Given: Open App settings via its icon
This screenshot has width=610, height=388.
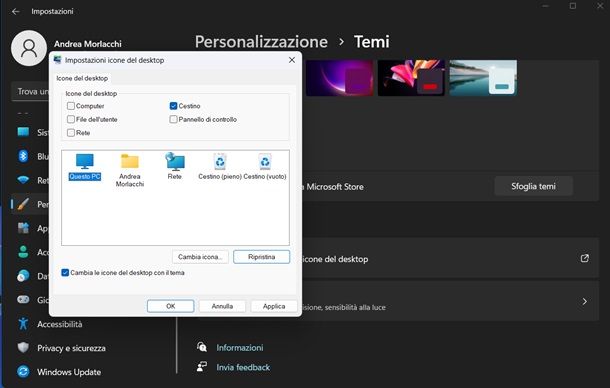Looking at the screenshot, I should (23, 228).
